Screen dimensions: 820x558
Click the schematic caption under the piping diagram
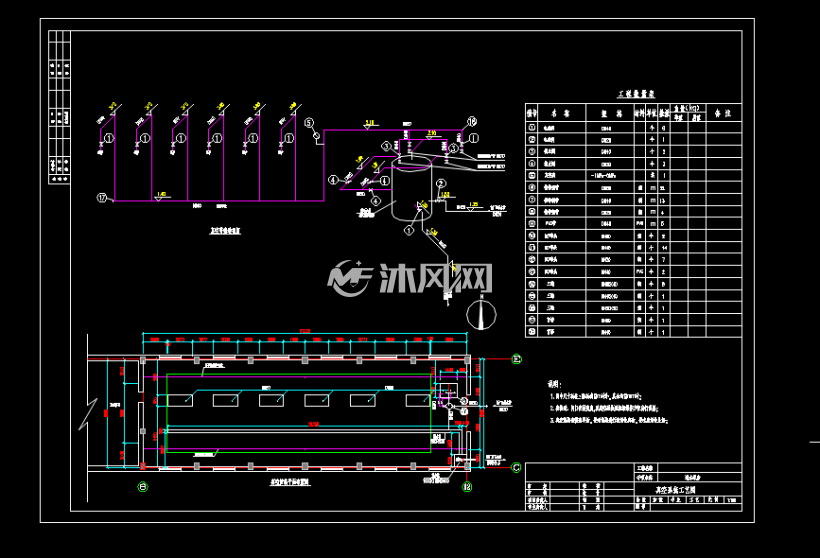225,231
